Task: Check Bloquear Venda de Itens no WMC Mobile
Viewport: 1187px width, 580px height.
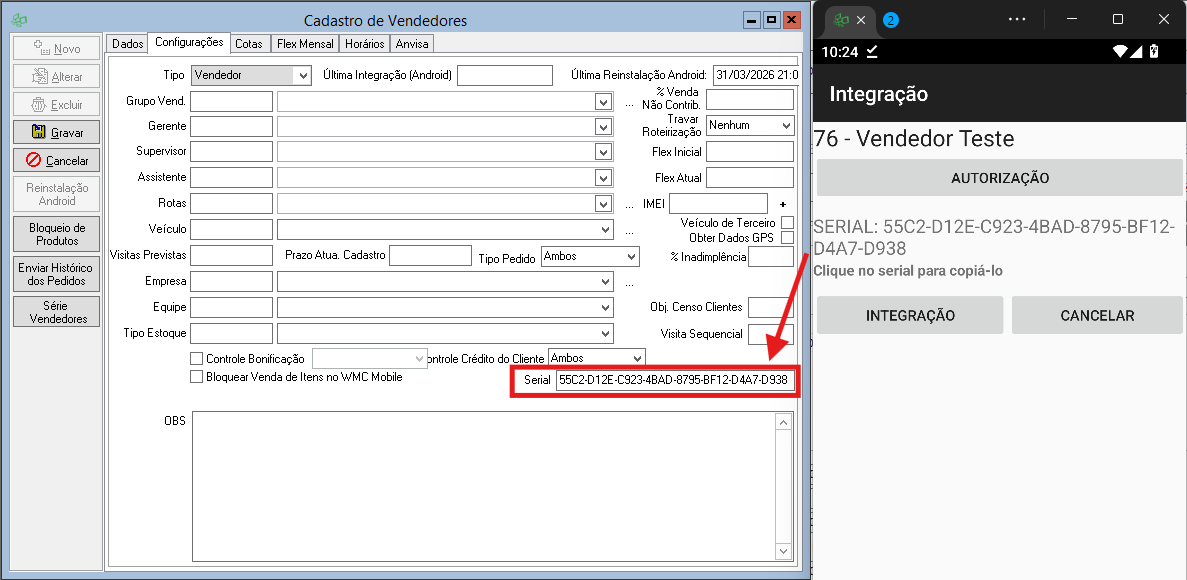Action: click(x=196, y=377)
